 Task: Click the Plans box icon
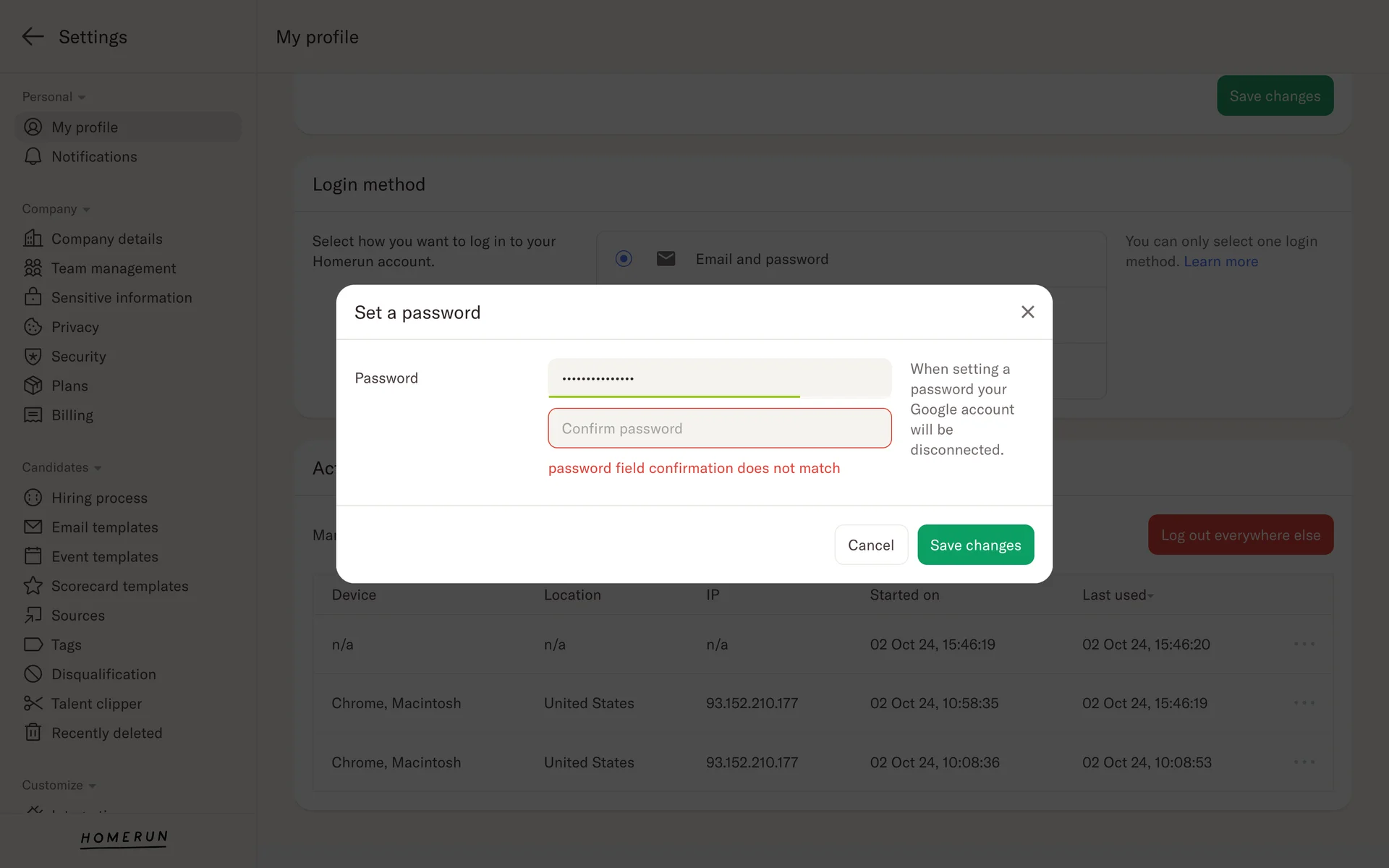[x=33, y=386]
